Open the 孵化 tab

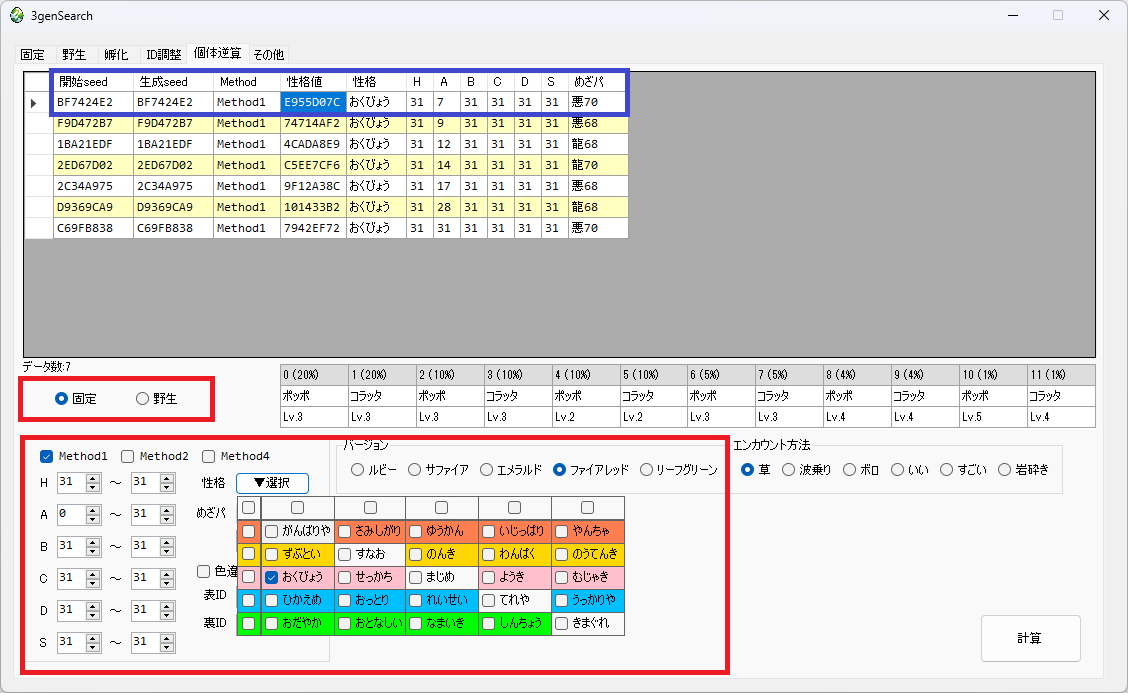116,55
